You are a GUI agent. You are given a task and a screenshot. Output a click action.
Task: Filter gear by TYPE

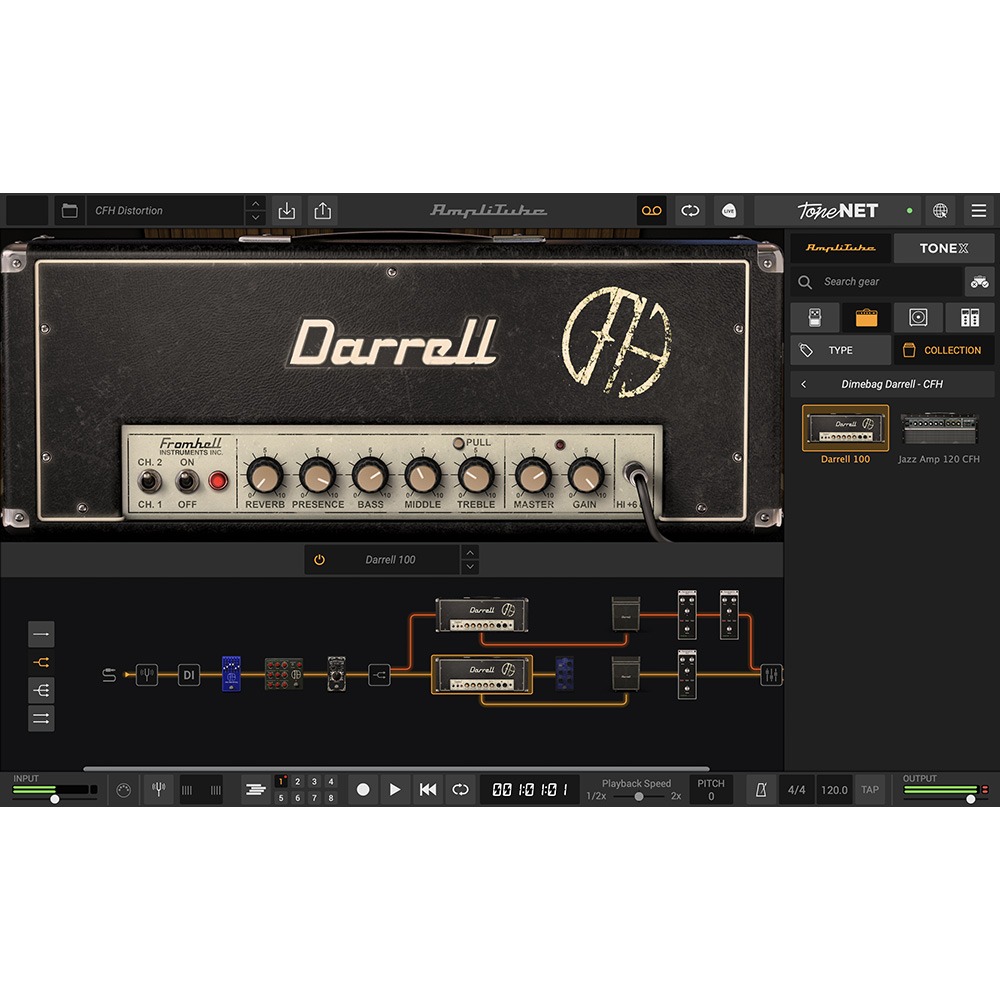point(839,350)
